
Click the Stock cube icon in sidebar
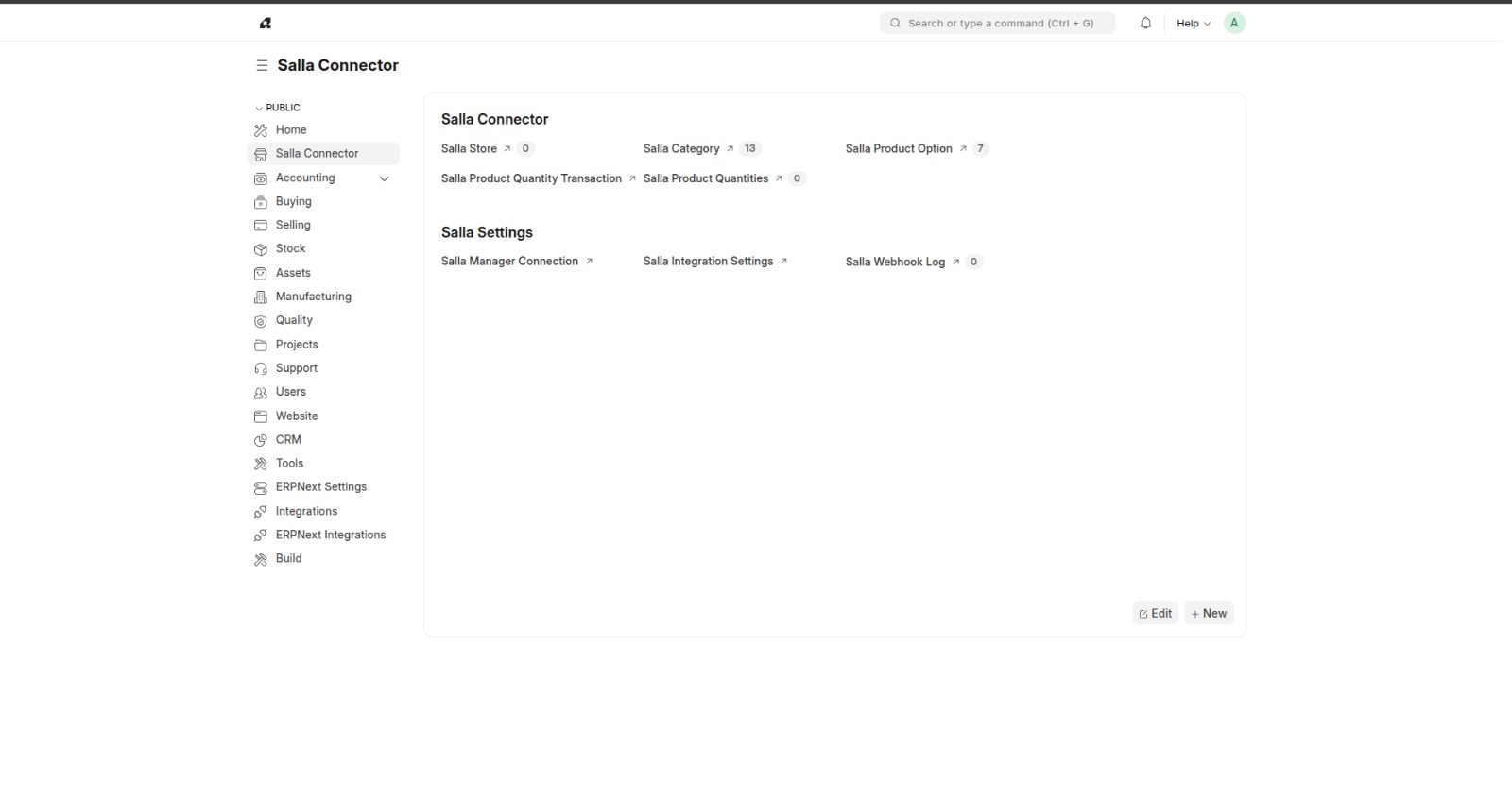(x=261, y=249)
